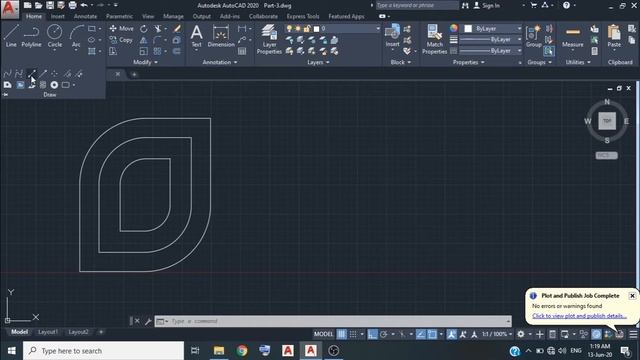The height and width of the screenshot is (360, 640).
Task: Toggle annotation objects visibility in status bar
Action: [x=451, y=334]
